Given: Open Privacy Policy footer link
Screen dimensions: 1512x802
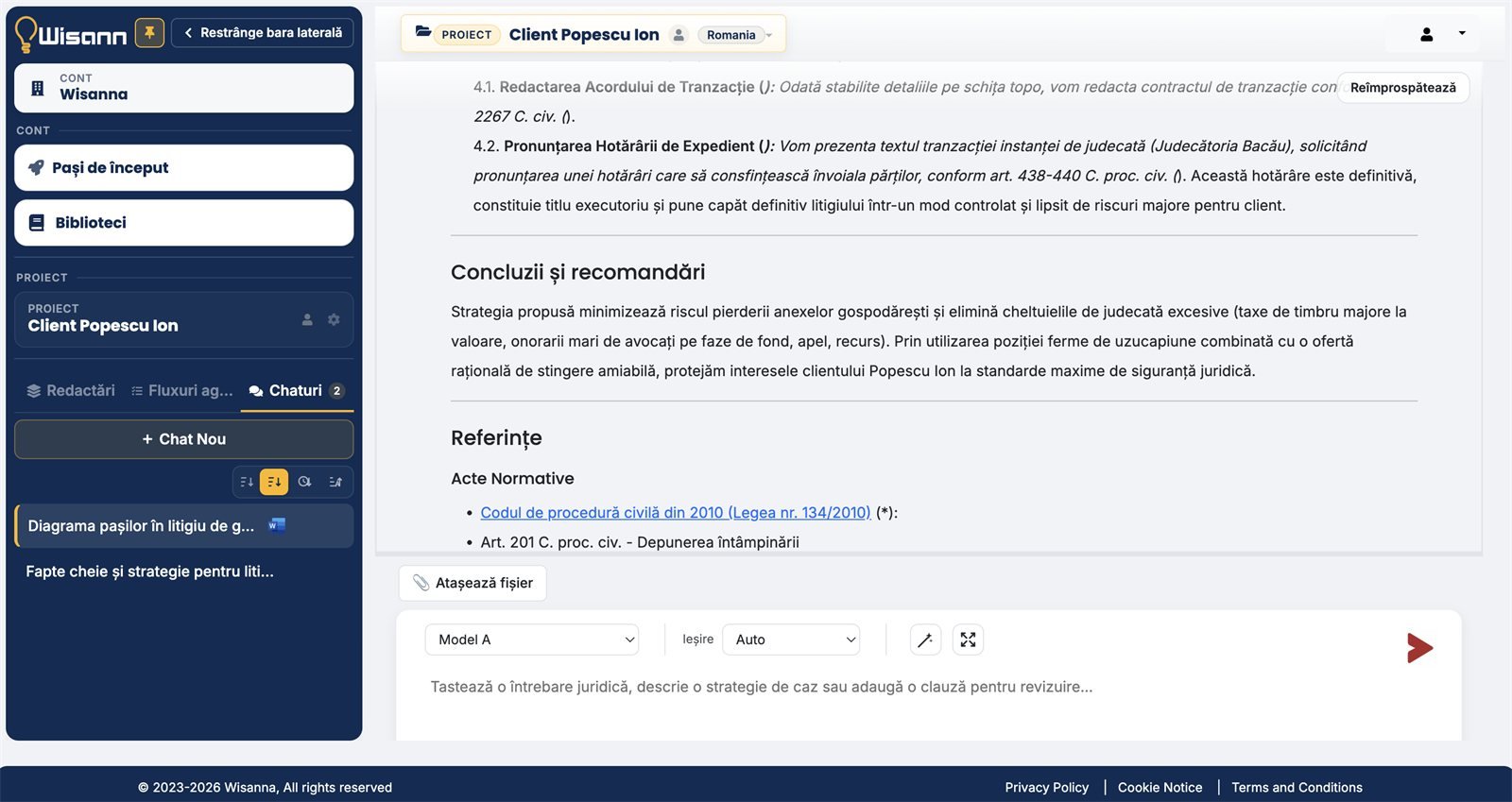Looking at the screenshot, I should (x=1047, y=788).
